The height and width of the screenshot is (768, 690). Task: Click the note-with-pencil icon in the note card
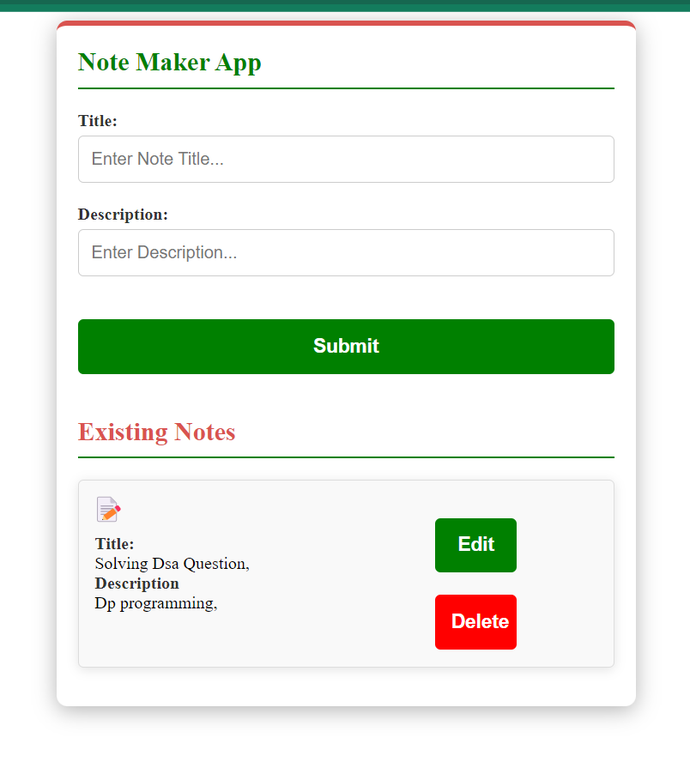pos(108,509)
